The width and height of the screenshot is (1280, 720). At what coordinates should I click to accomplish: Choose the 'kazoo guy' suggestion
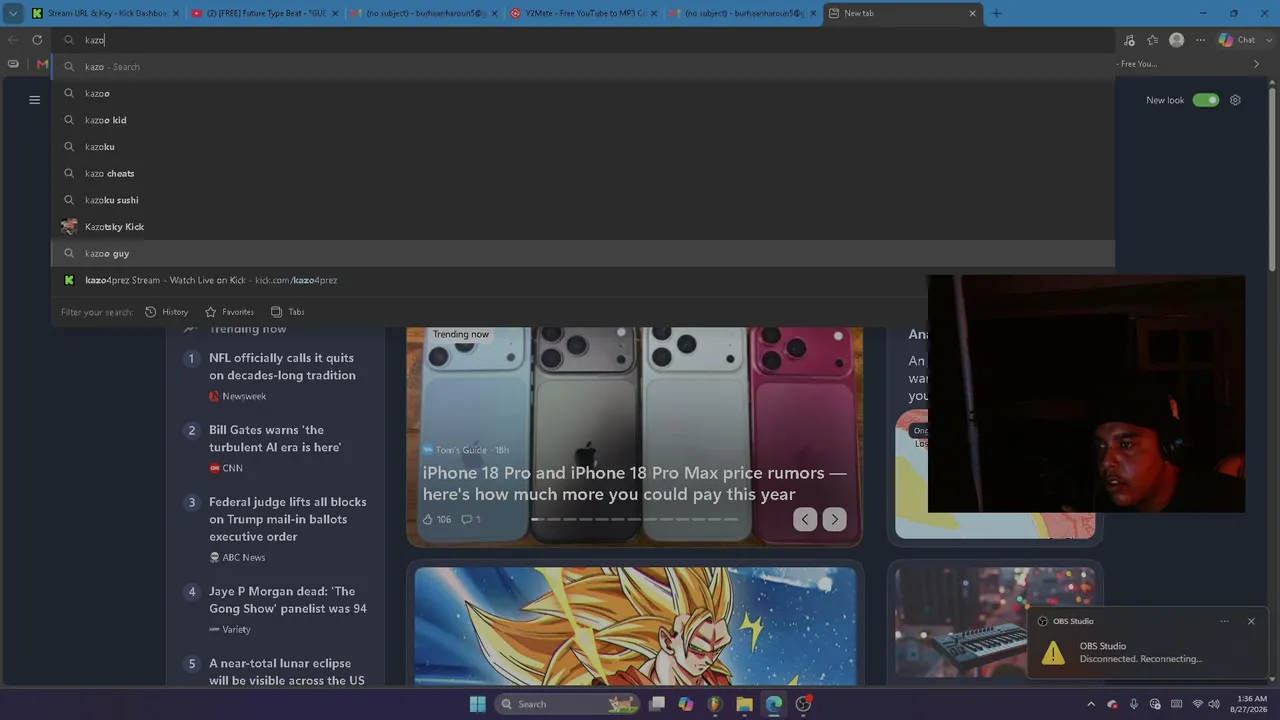coord(583,253)
